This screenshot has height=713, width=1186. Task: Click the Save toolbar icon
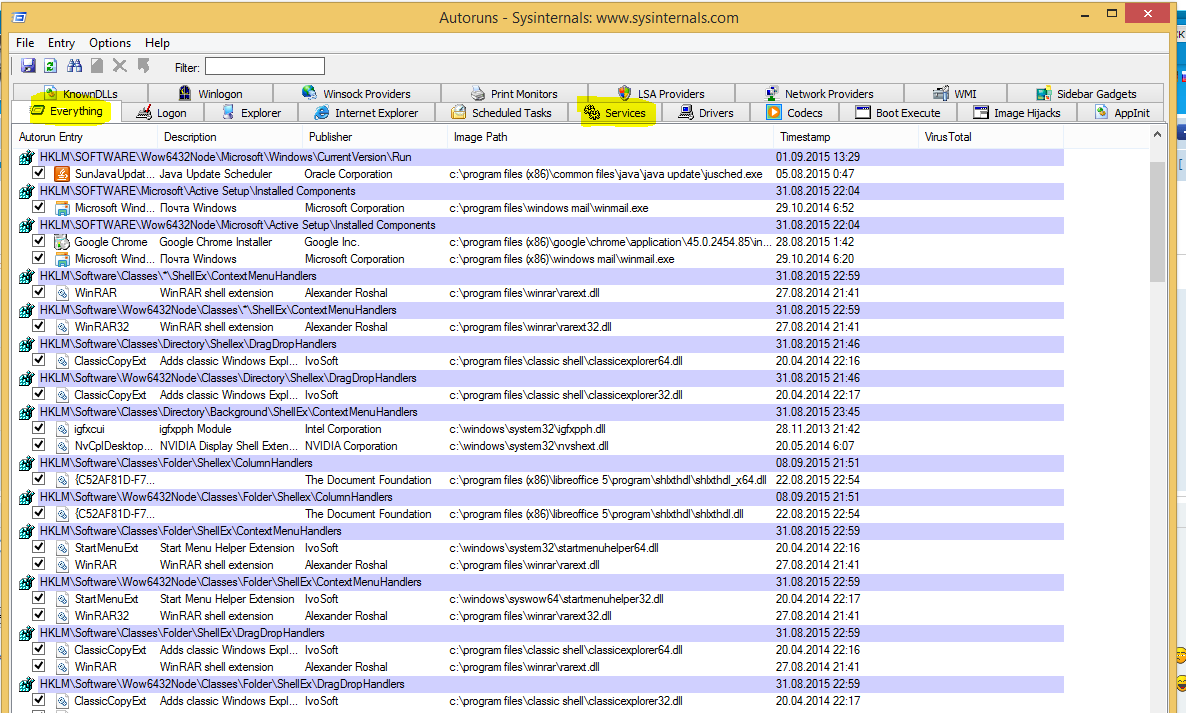(x=28, y=66)
